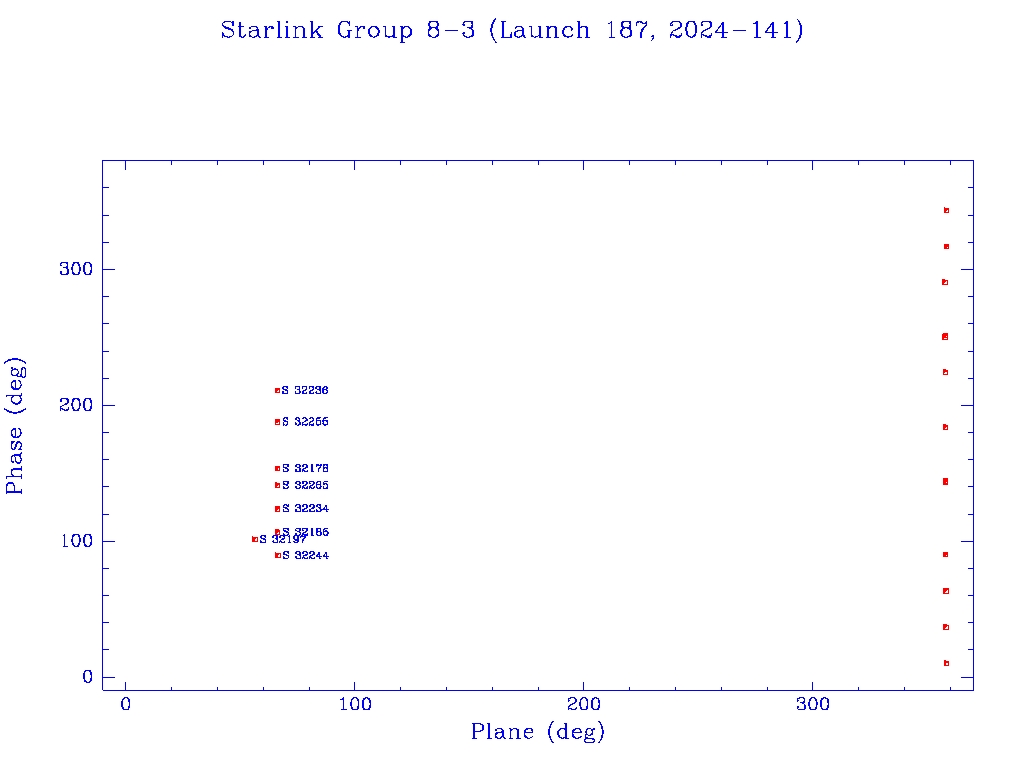This screenshot has width=1024, height=768.
Task: Click the Phase (deg) axis title
Action: [15, 426]
